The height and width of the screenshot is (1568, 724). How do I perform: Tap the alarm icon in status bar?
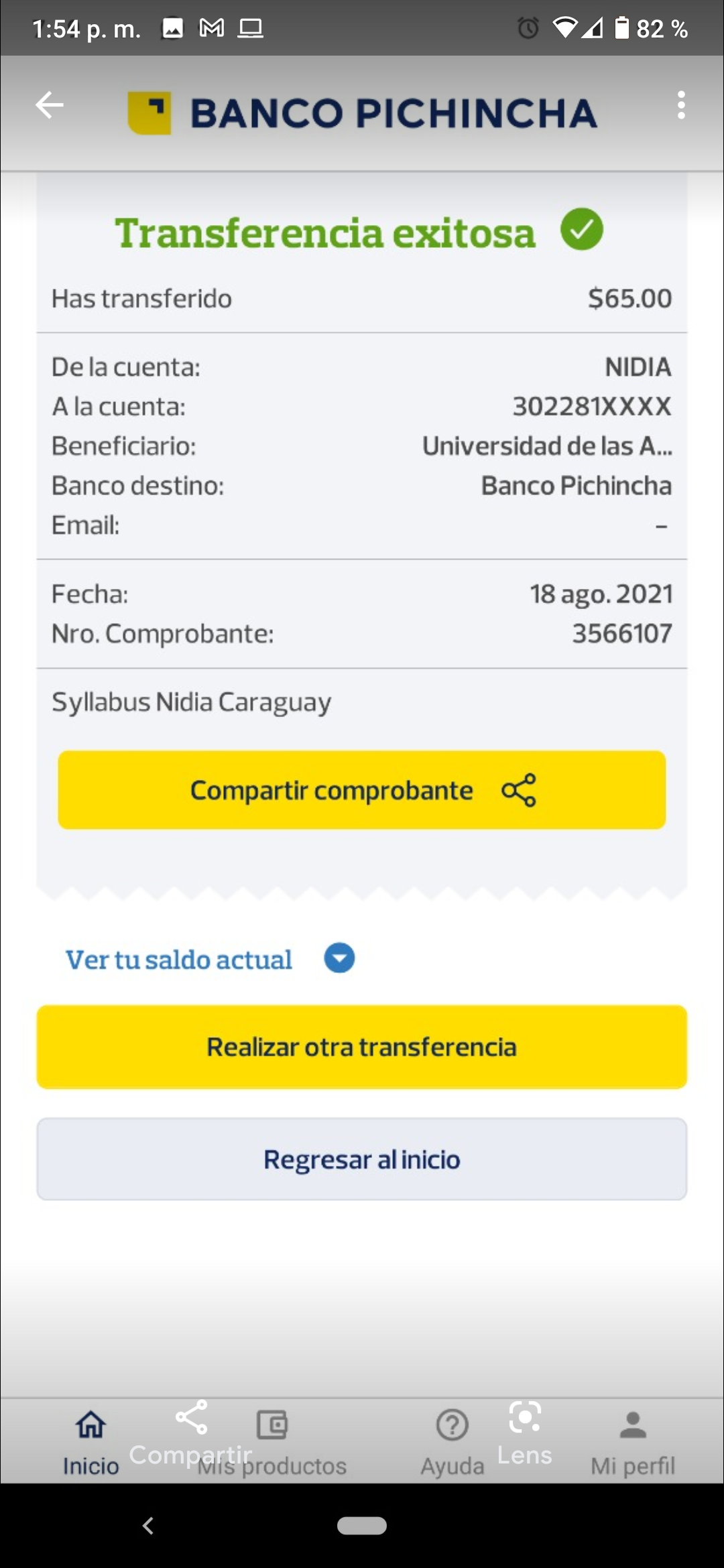click(528, 28)
